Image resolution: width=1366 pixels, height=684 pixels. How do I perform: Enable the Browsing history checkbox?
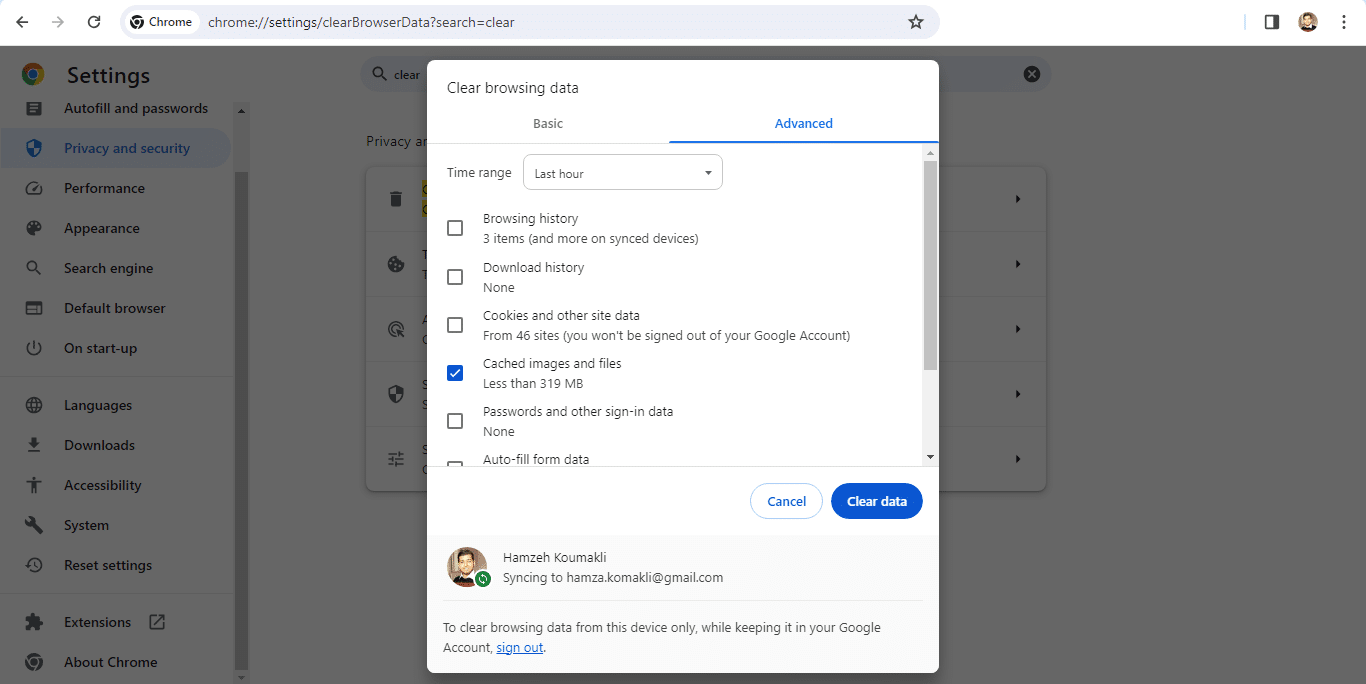coord(455,228)
